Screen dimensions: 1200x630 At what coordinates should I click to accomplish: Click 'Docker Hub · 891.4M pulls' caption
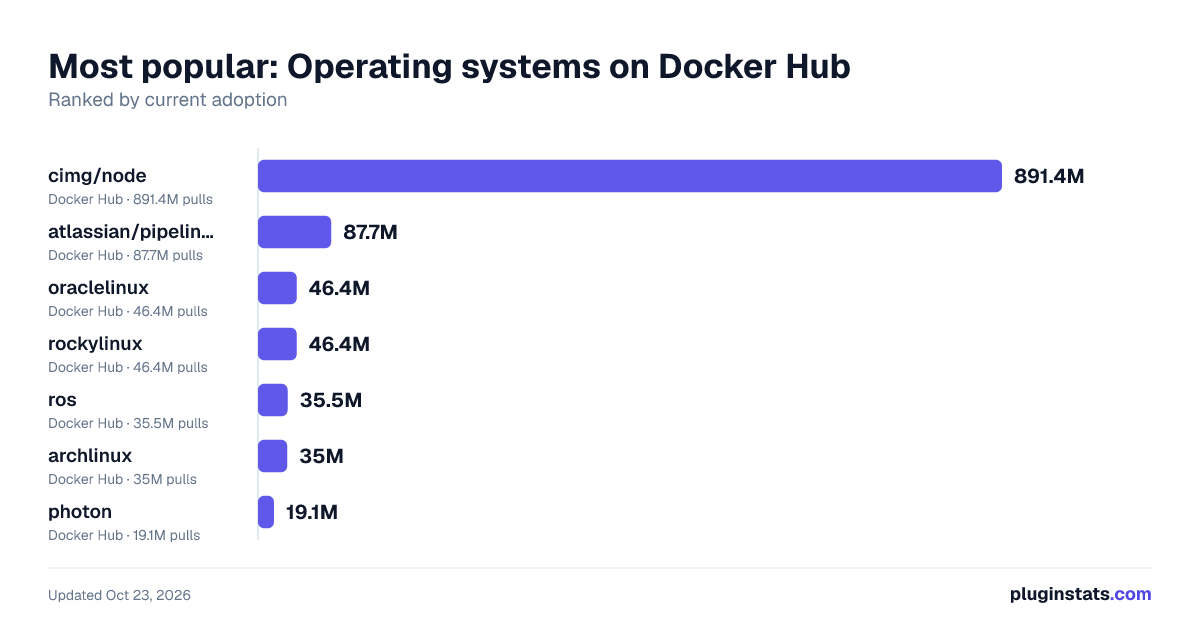click(130, 199)
